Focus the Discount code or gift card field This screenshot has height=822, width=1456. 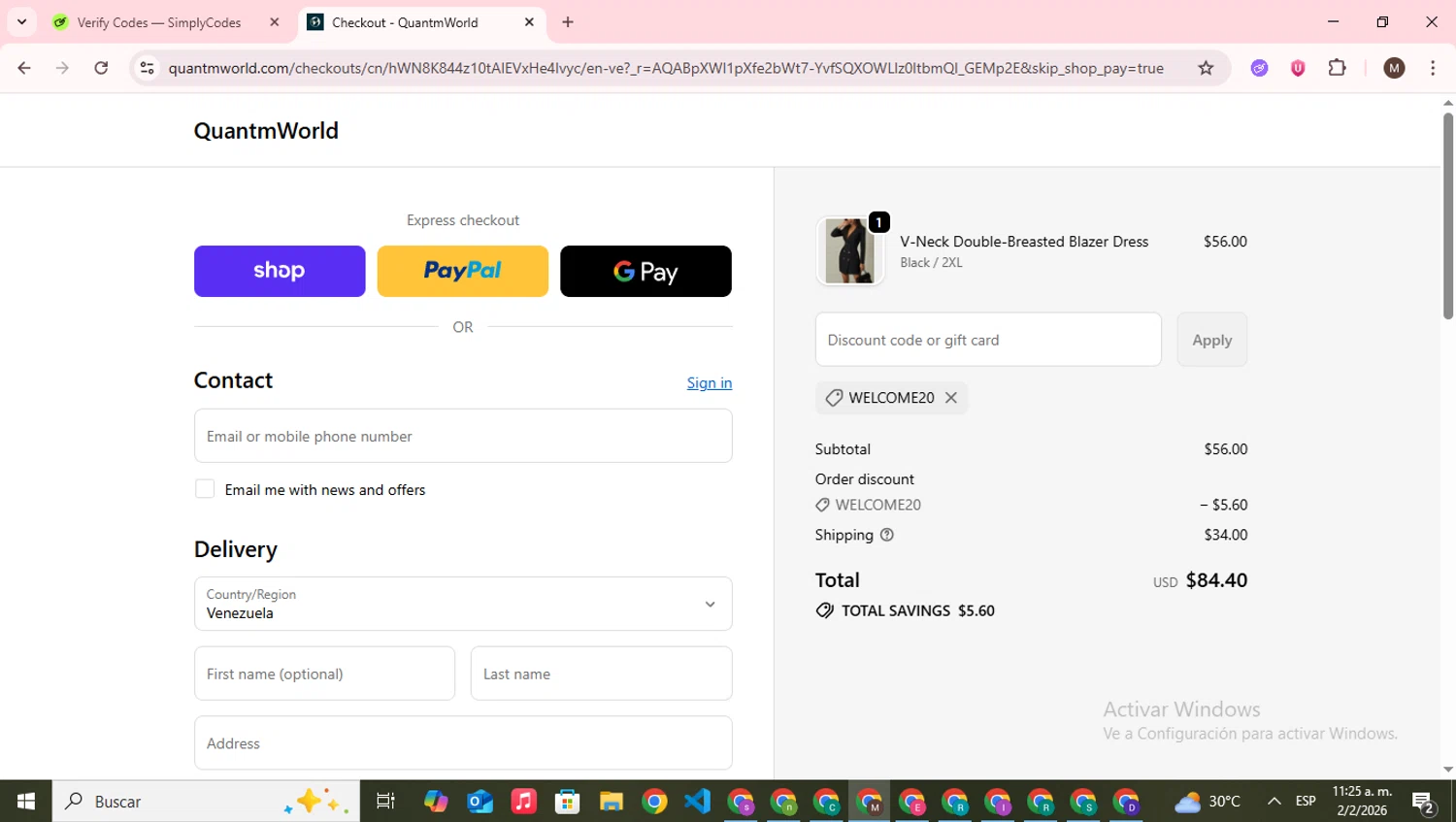[988, 340]
